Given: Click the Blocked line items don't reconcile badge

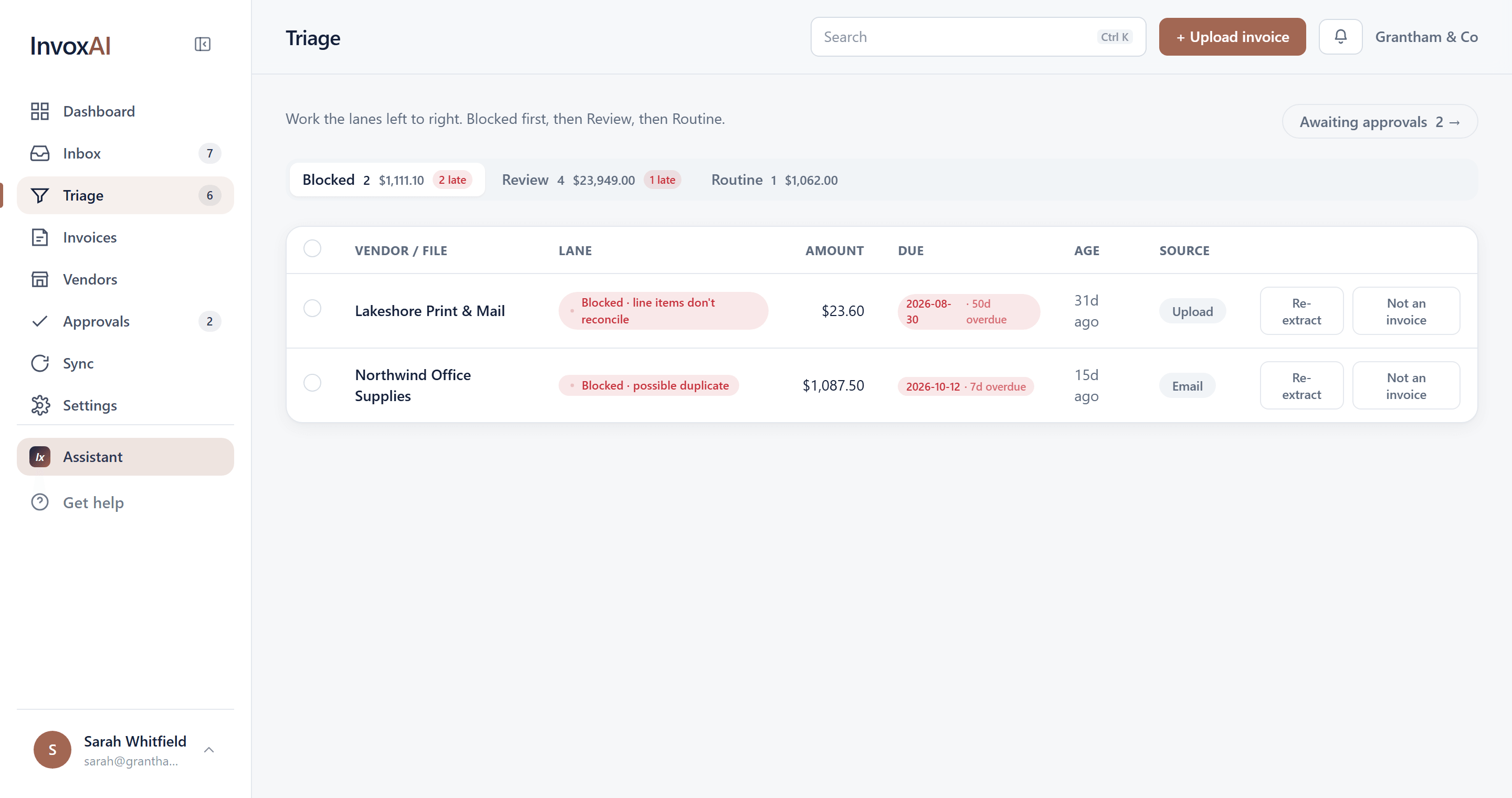Looking at the screenshot, I should click(x=663, y=311).
